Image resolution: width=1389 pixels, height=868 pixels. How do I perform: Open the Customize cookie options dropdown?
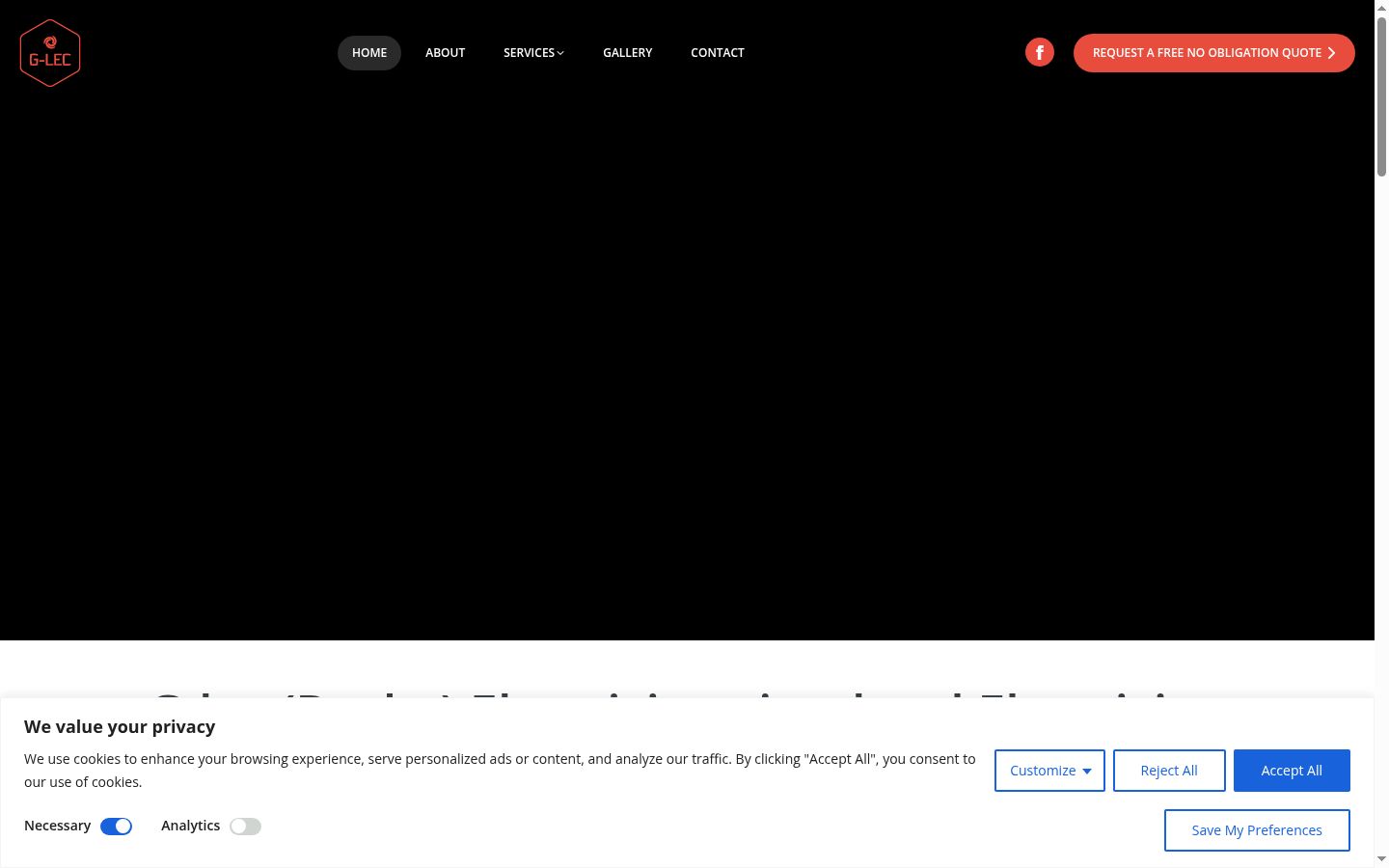tap(1049, 771)
